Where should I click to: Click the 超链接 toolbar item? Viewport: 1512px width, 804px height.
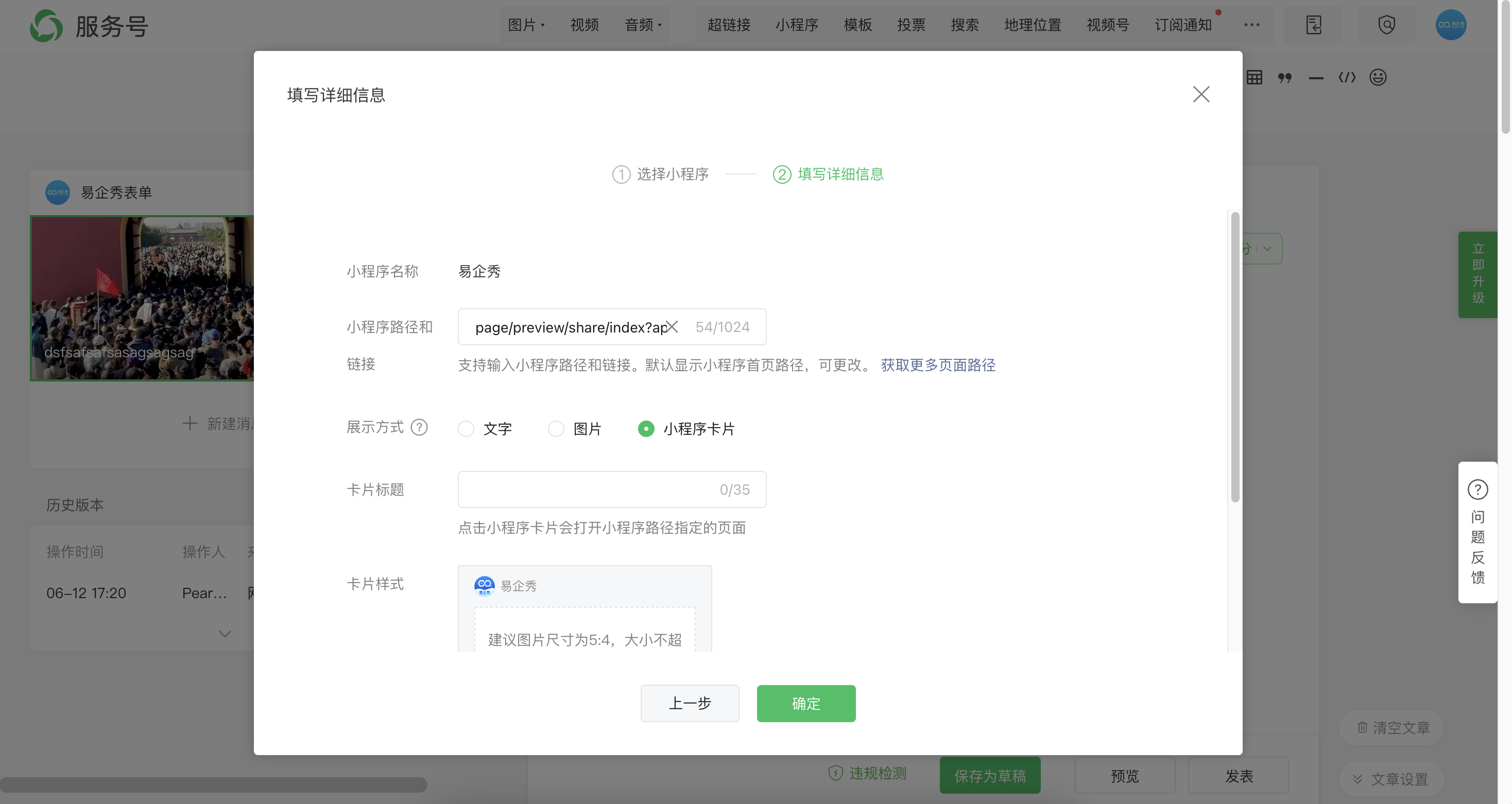coord(728,25)
